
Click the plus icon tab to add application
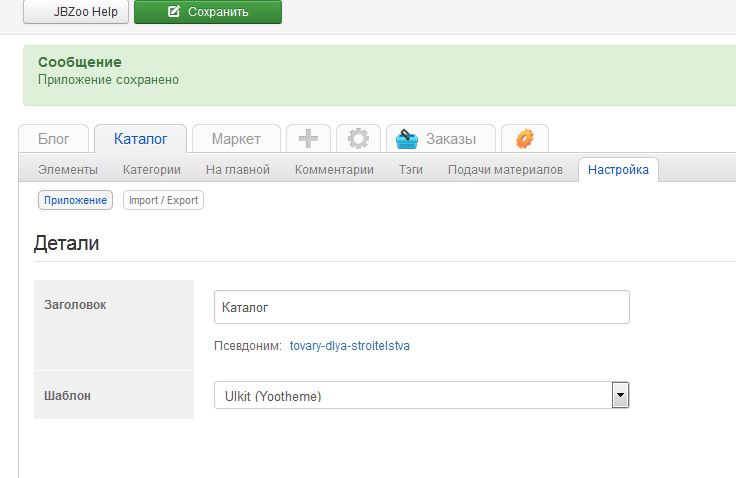pyautogui.click(x=308, y=139)
